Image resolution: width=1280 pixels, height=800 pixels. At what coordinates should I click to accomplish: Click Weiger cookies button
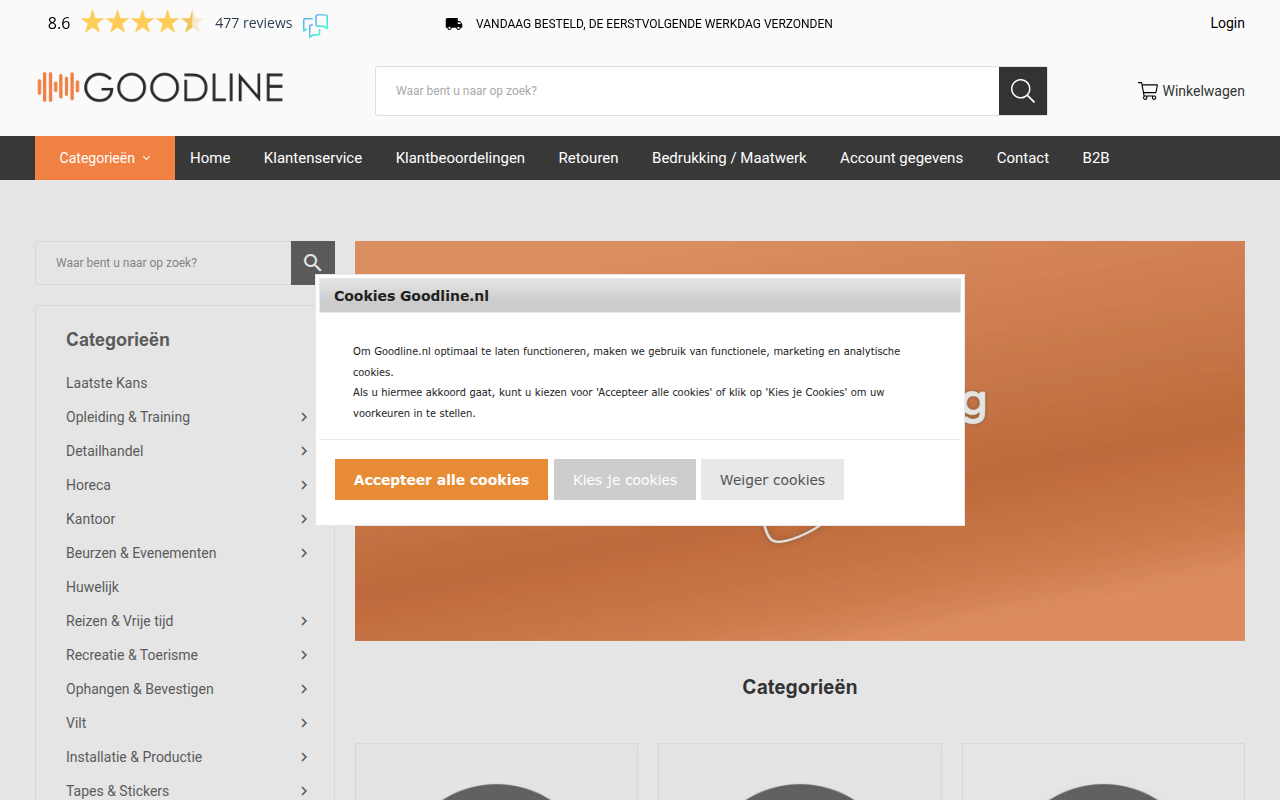[772, 480]
